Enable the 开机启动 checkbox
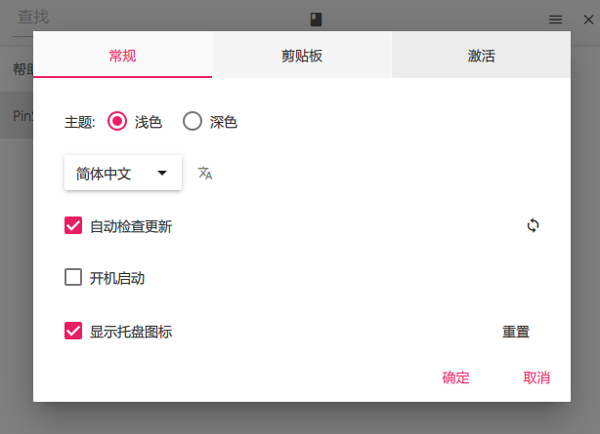Image resolution: width=600 pixels, height=434 pixels. (73, 278)
